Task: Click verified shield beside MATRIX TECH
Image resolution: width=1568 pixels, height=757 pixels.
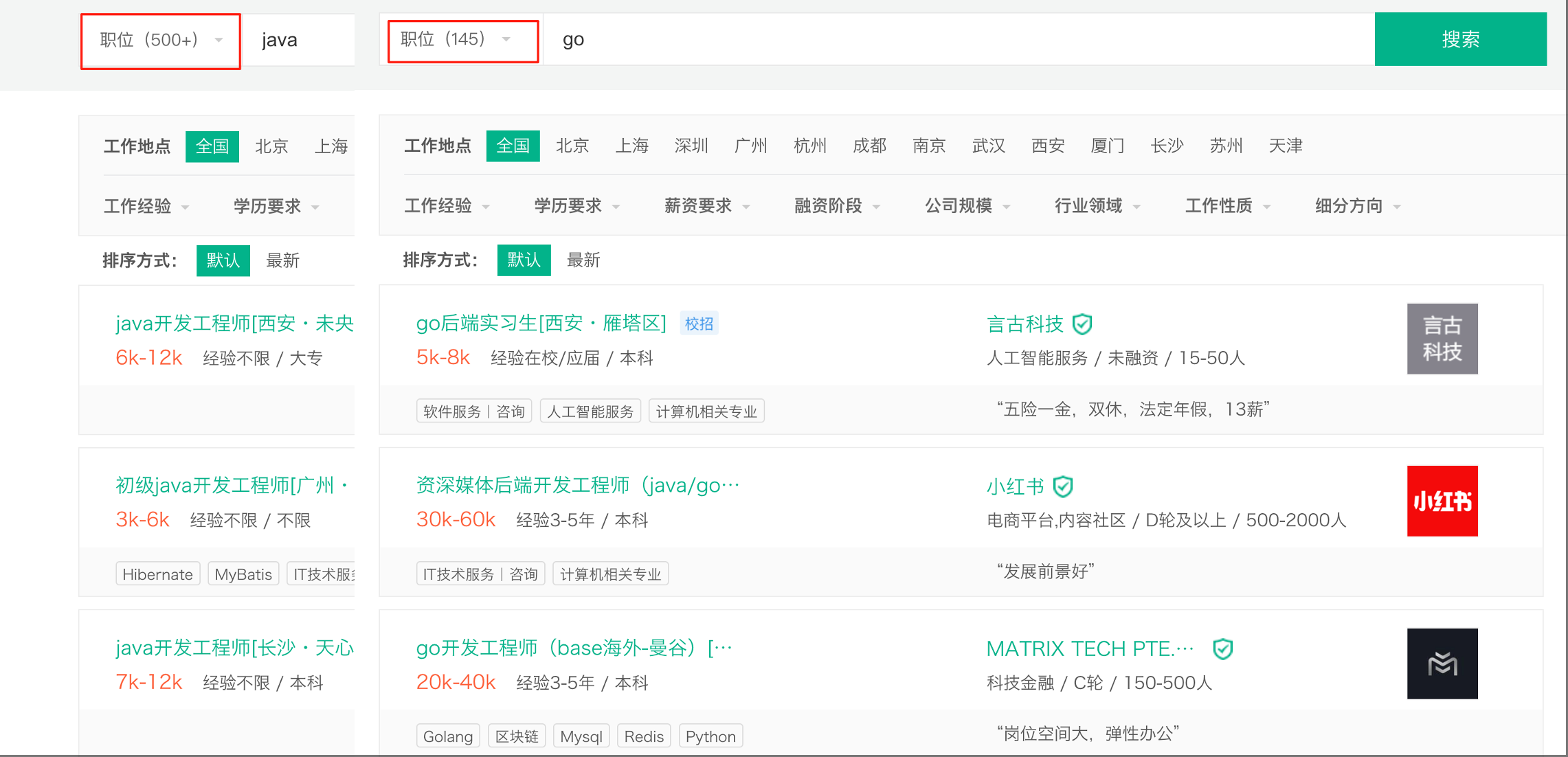Action: tap(1222, 648)
